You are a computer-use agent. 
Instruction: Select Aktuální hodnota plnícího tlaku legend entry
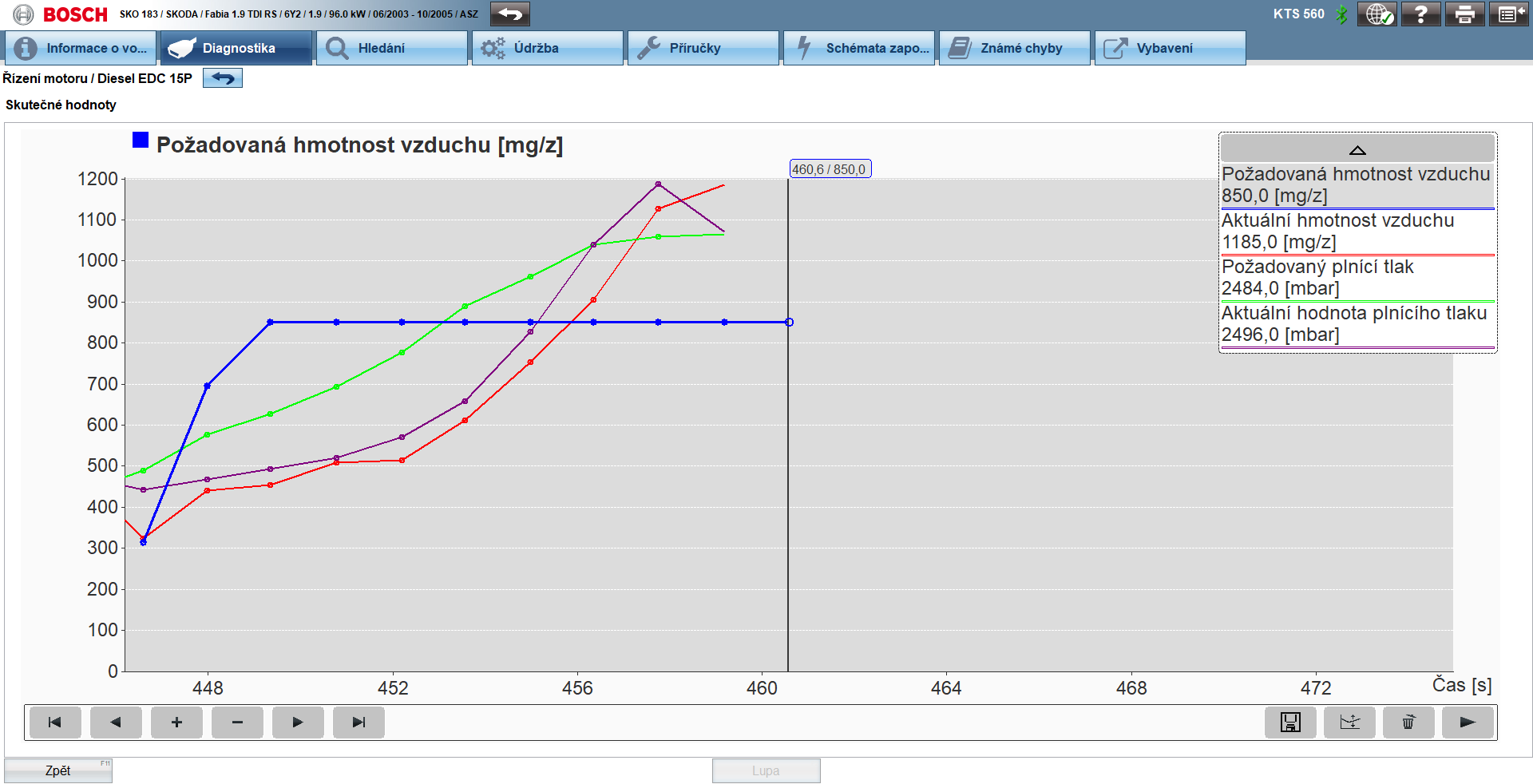point(1357,324)
